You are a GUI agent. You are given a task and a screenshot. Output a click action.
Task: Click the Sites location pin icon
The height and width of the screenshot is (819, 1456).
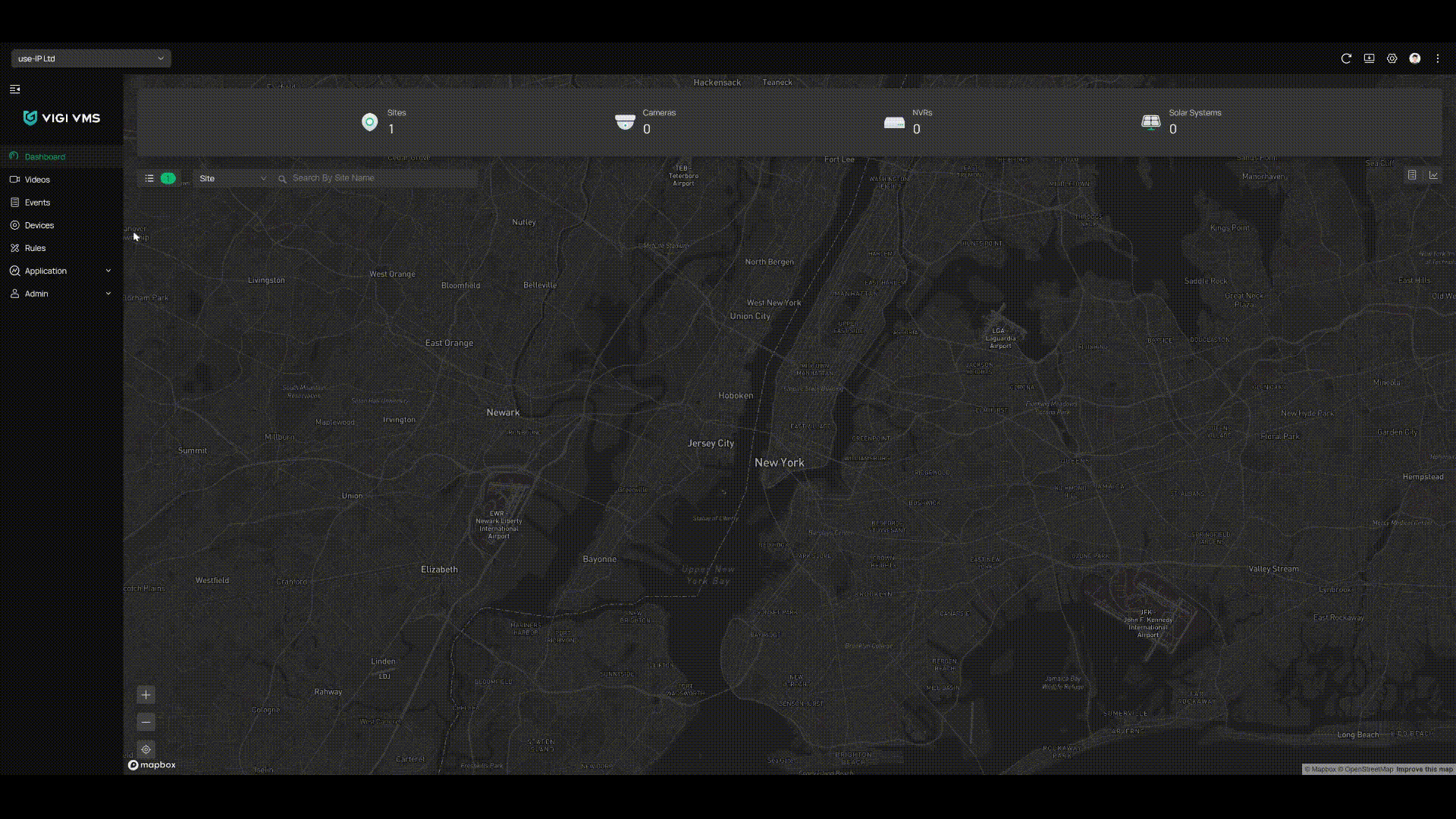click(x=369, y=122)
